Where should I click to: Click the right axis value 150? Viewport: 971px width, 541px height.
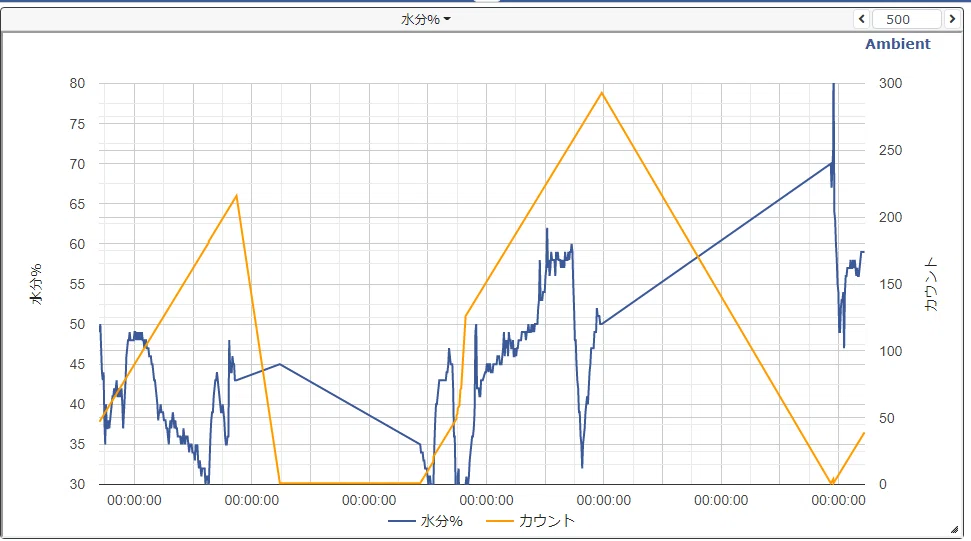[x=890, y=284]
